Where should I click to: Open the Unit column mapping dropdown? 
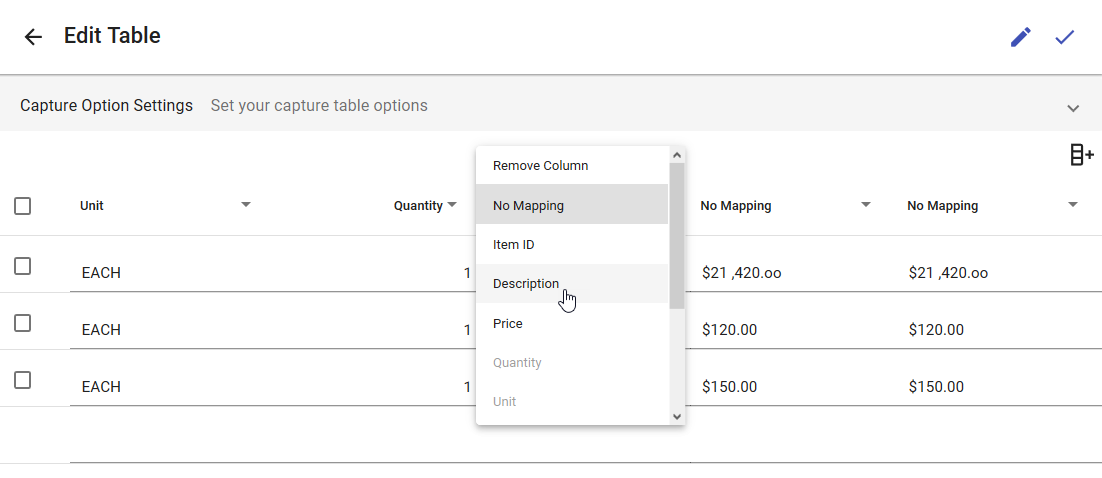click(x=246, y=205)
